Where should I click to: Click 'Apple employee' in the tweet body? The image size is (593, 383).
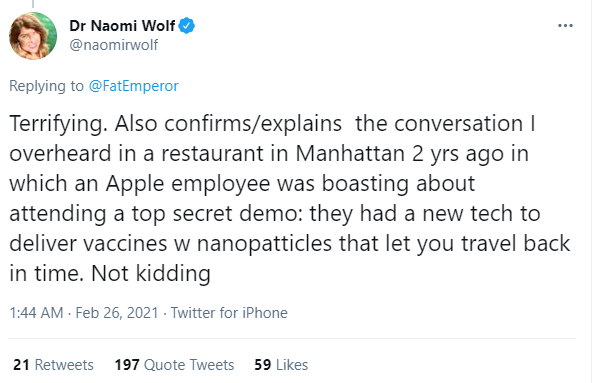[188, 184]
